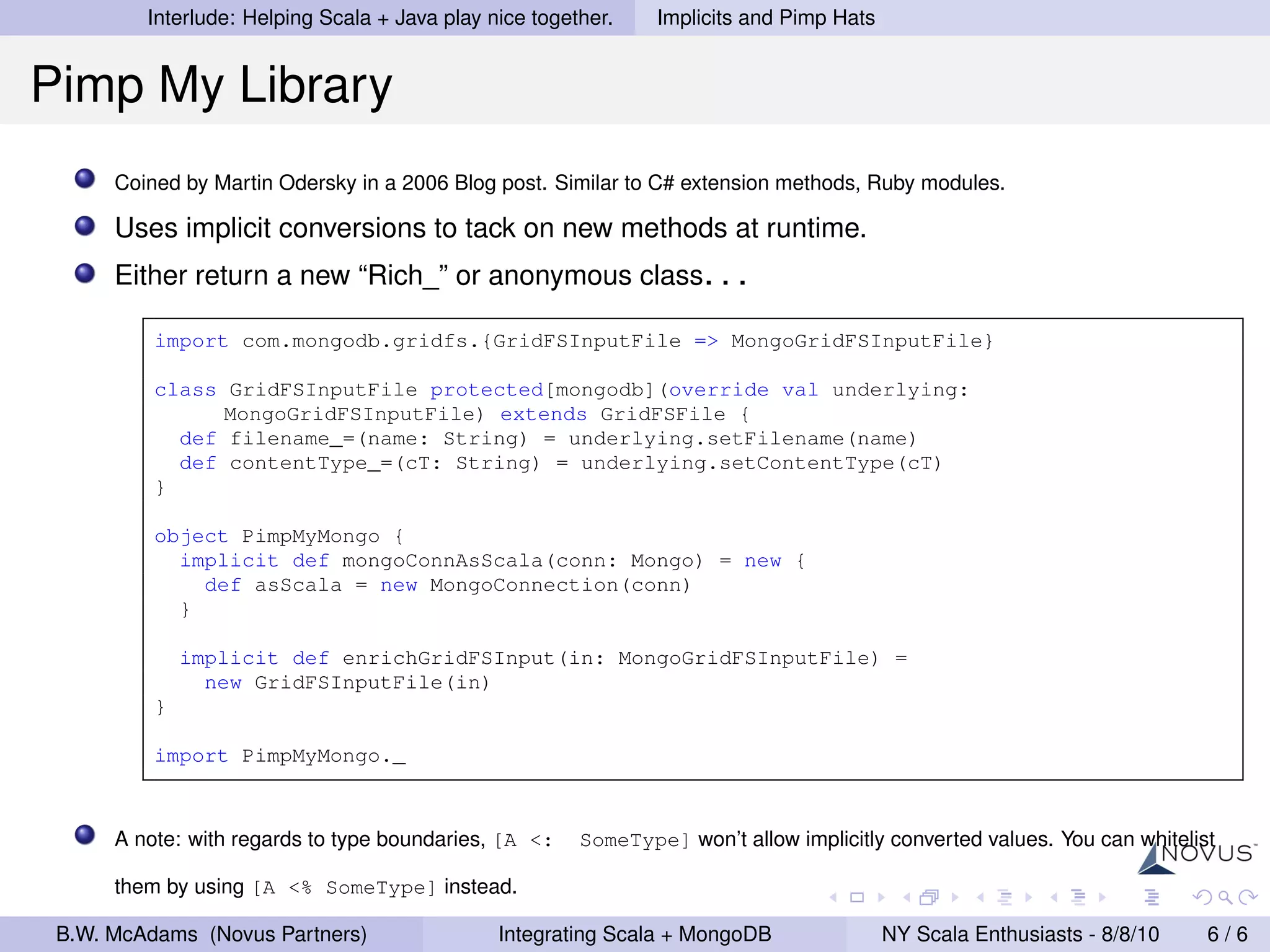Click the next slide arrow beside the slide icon
This screenshot has height=952, width=1270.
coord(881,897)
